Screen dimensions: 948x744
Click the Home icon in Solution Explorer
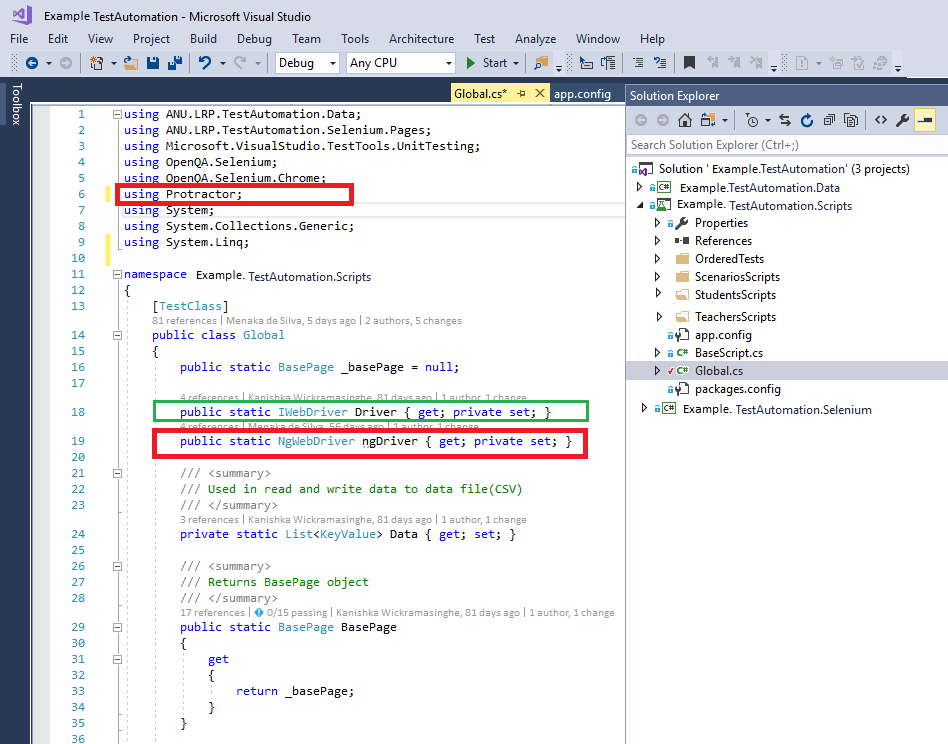point(684,120)
